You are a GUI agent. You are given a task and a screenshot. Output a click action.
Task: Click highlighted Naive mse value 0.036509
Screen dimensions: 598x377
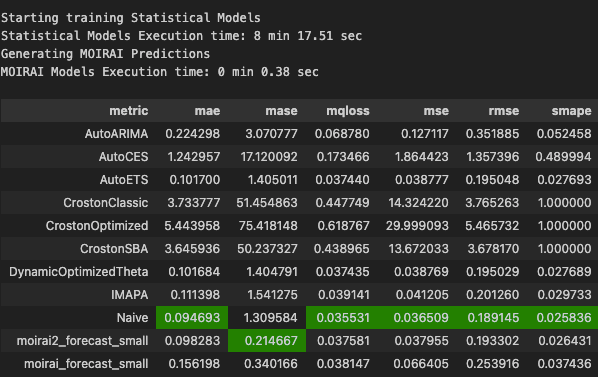[x=421, y=318]
